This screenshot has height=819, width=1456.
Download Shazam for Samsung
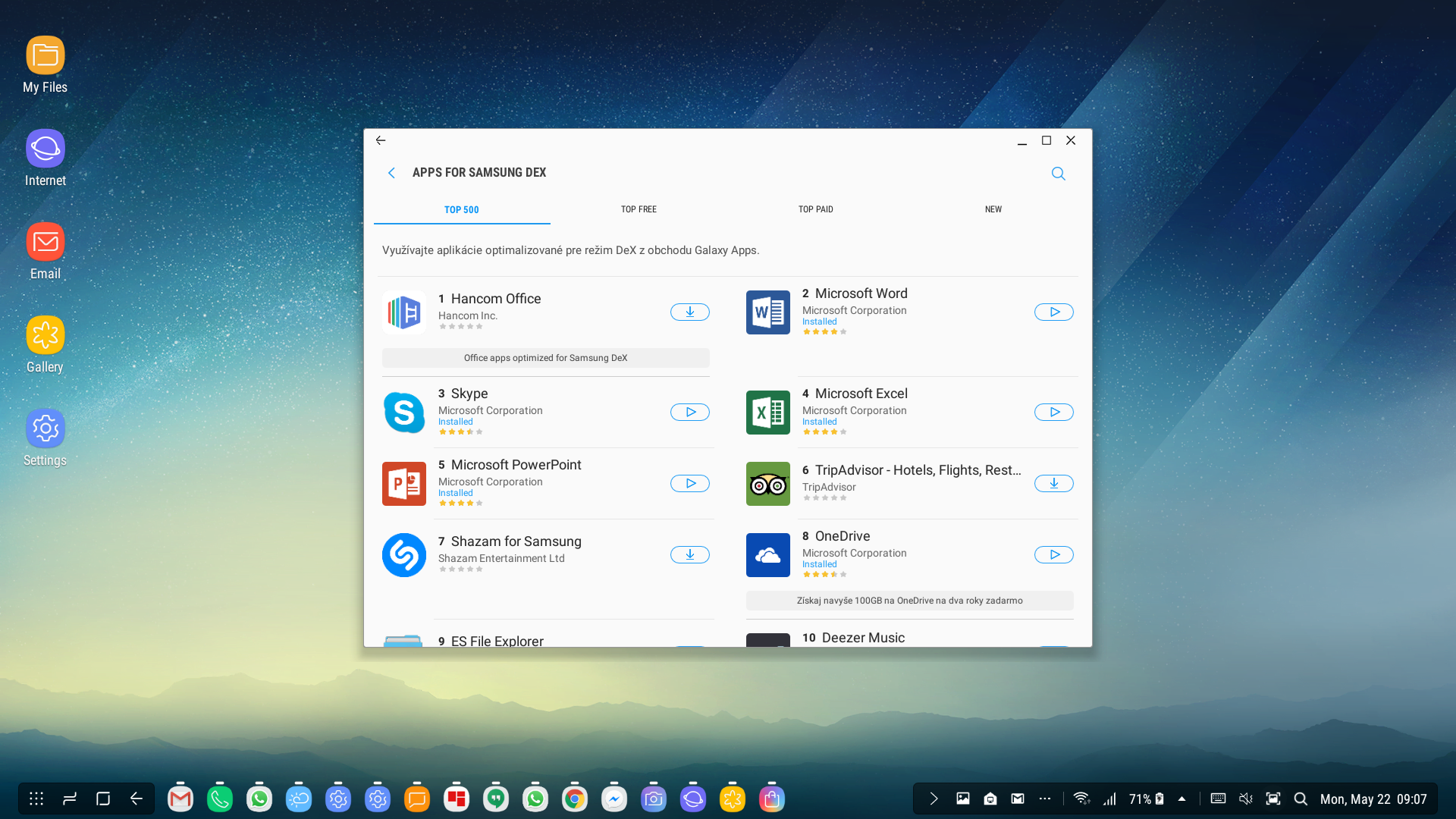click(690, 554)
